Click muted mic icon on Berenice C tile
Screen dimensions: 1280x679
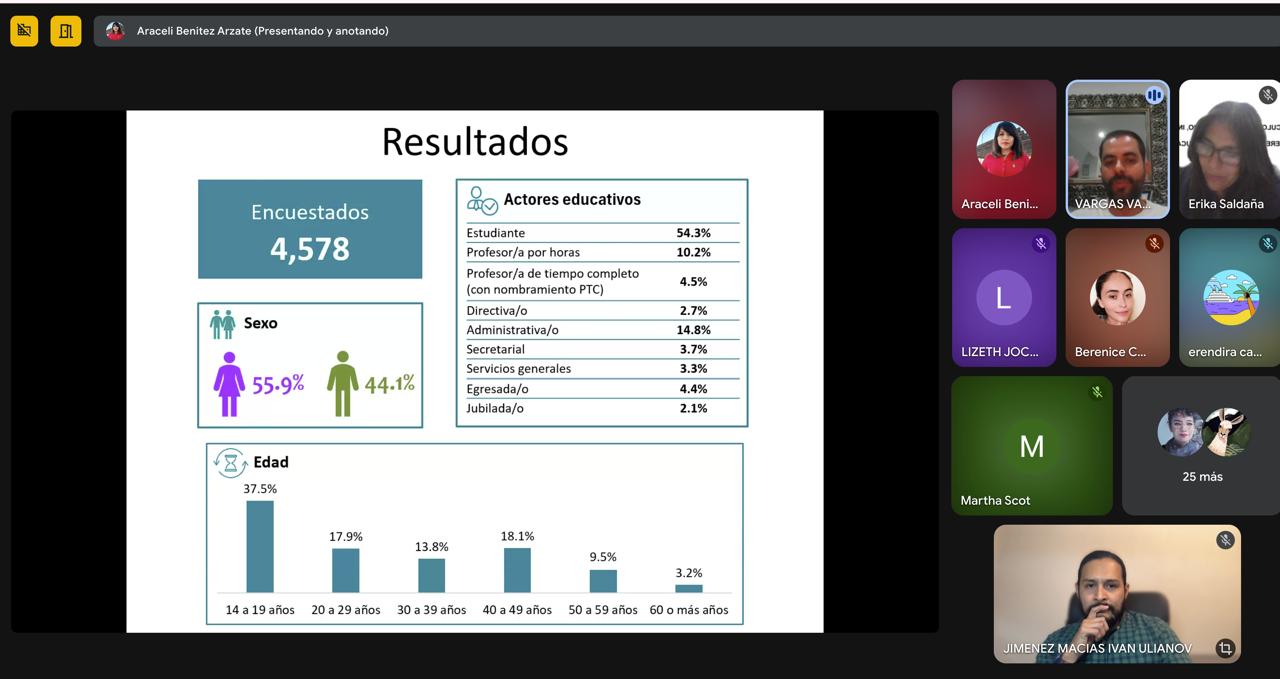coord(1154,243)
